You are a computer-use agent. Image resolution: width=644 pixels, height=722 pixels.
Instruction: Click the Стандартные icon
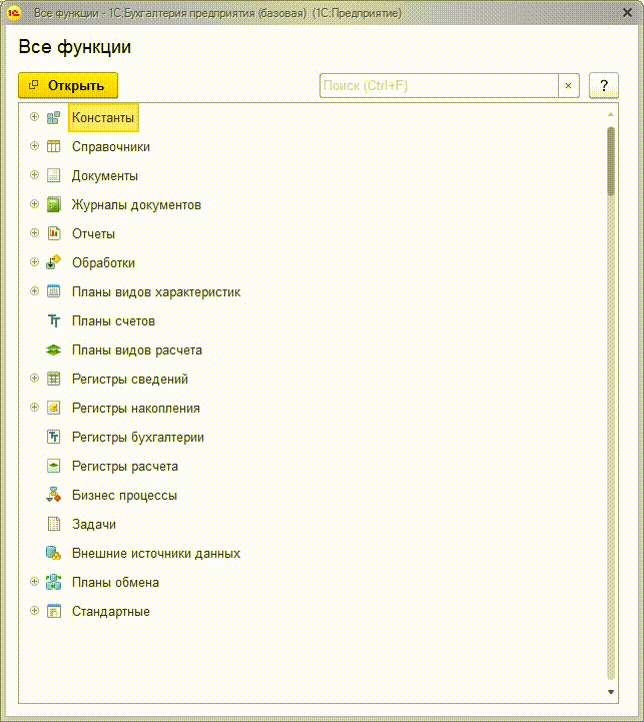tap(53, 611)
